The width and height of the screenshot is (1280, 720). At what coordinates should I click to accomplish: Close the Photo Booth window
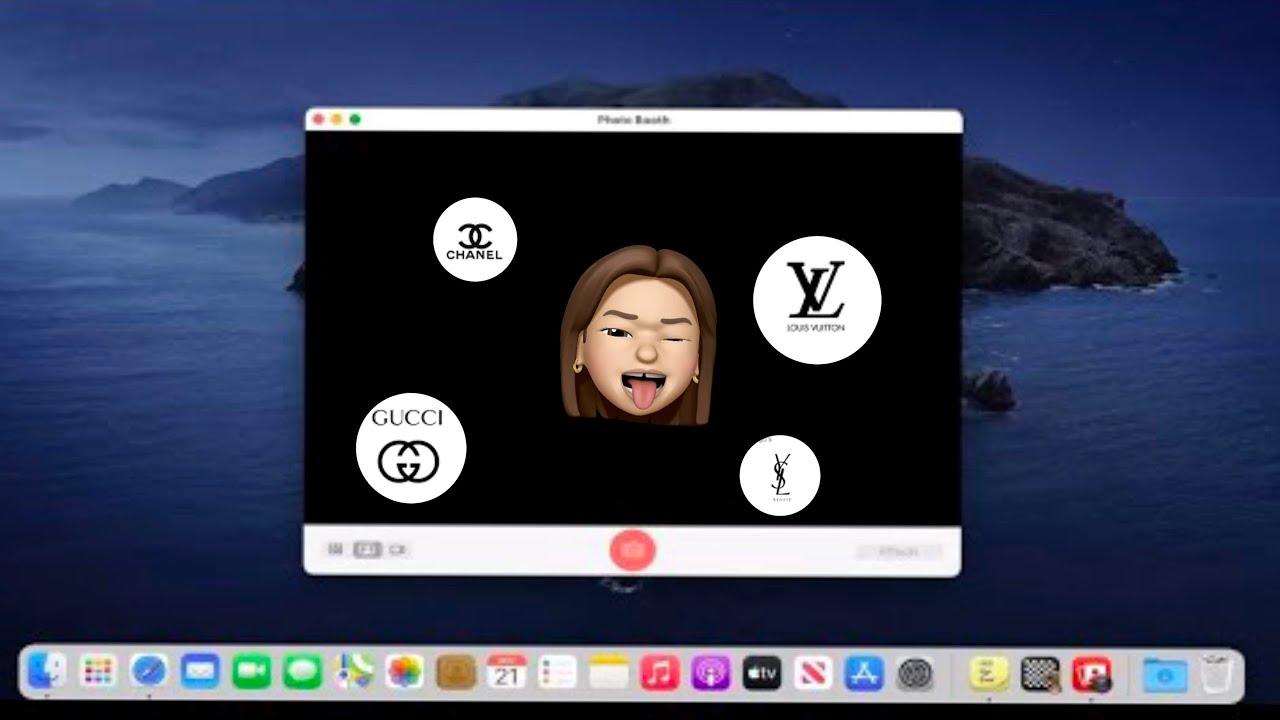coord(319,120)
